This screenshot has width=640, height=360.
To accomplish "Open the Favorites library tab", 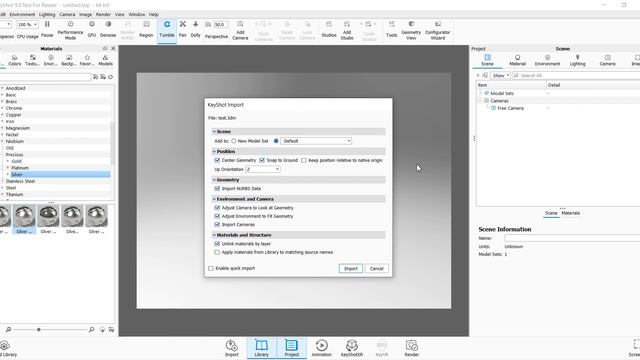I will (x=87, y=60).
